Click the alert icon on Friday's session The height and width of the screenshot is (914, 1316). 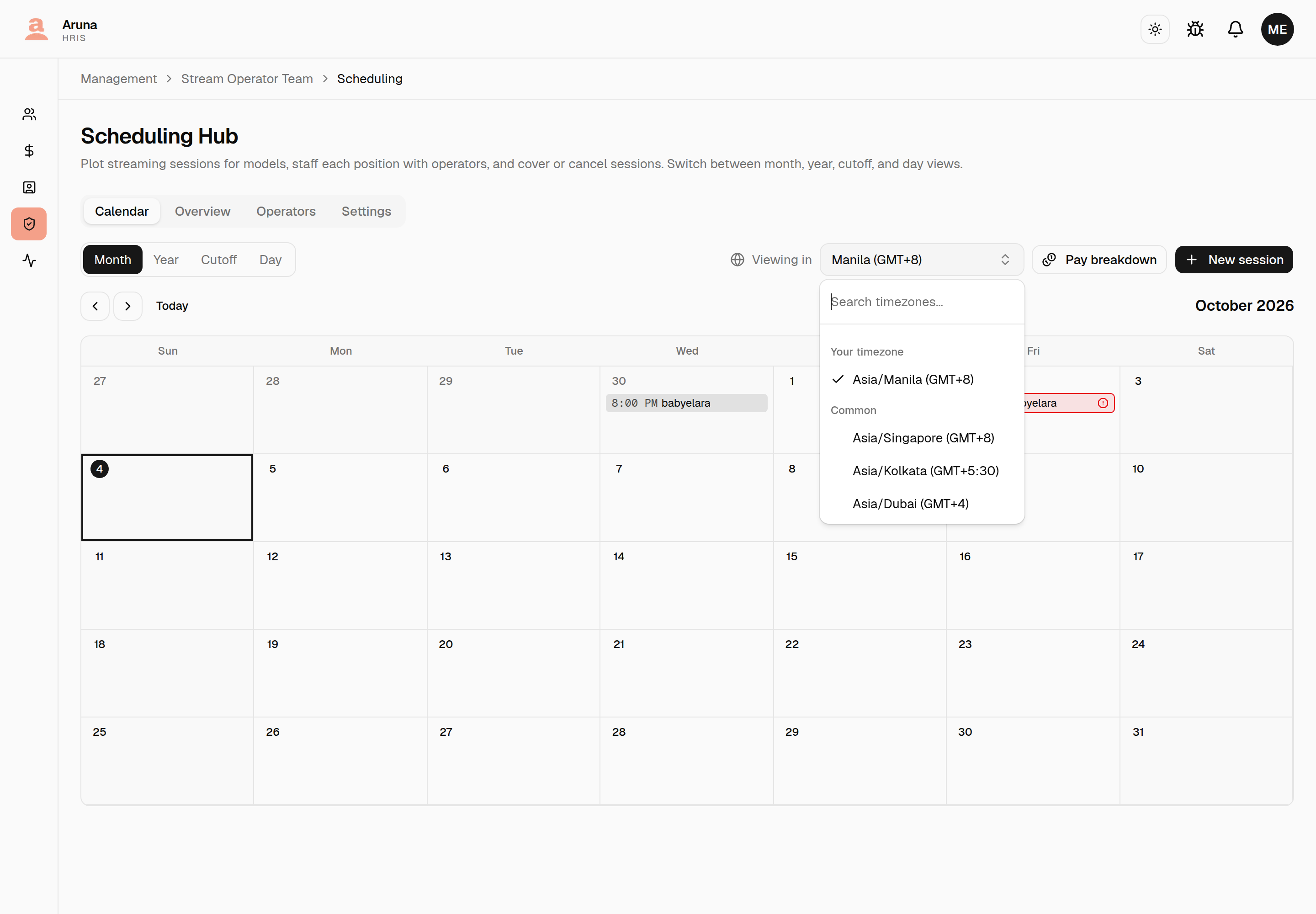point(1103,403)
